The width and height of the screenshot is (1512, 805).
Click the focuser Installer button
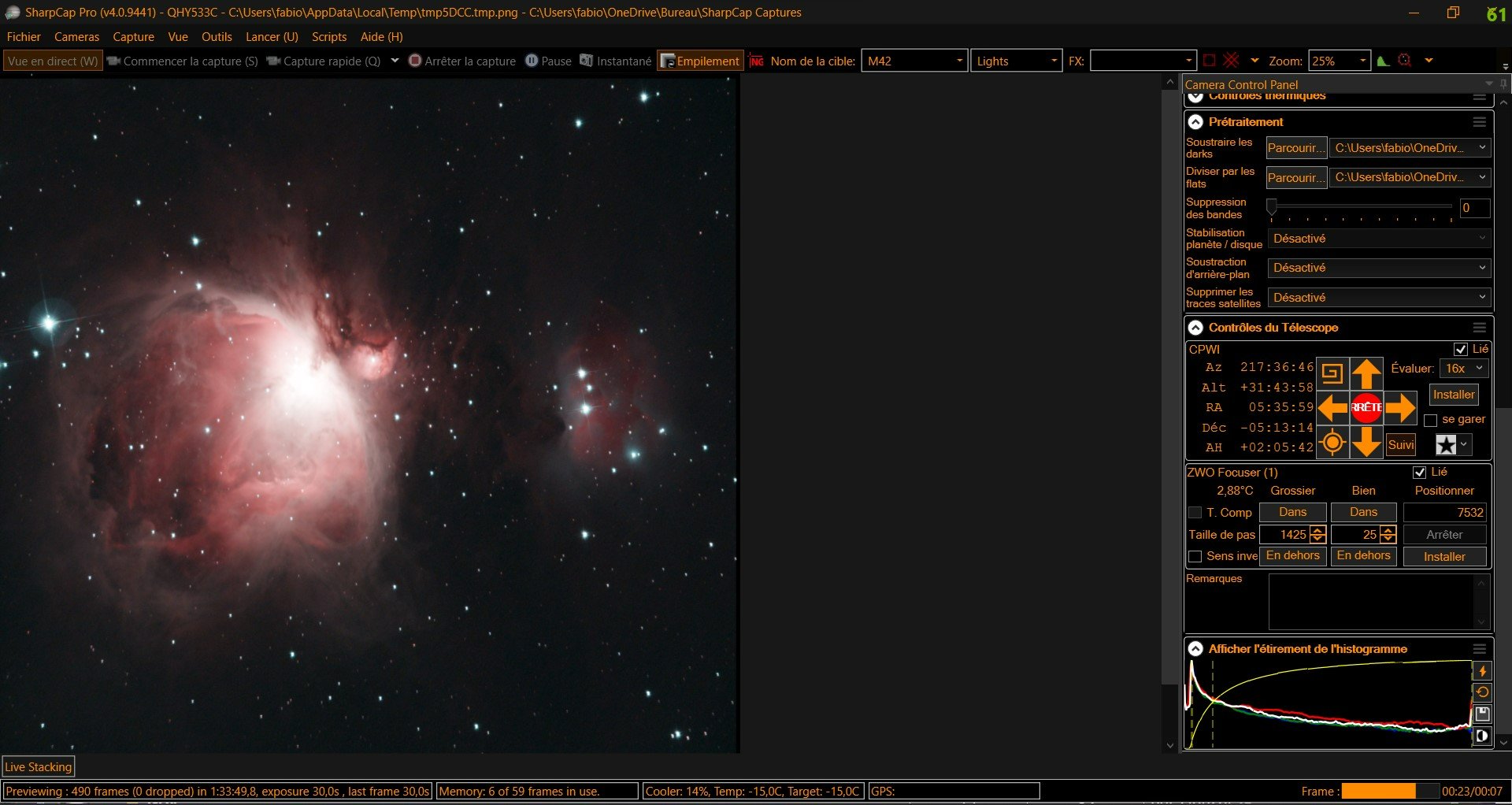pos(1444,557)
